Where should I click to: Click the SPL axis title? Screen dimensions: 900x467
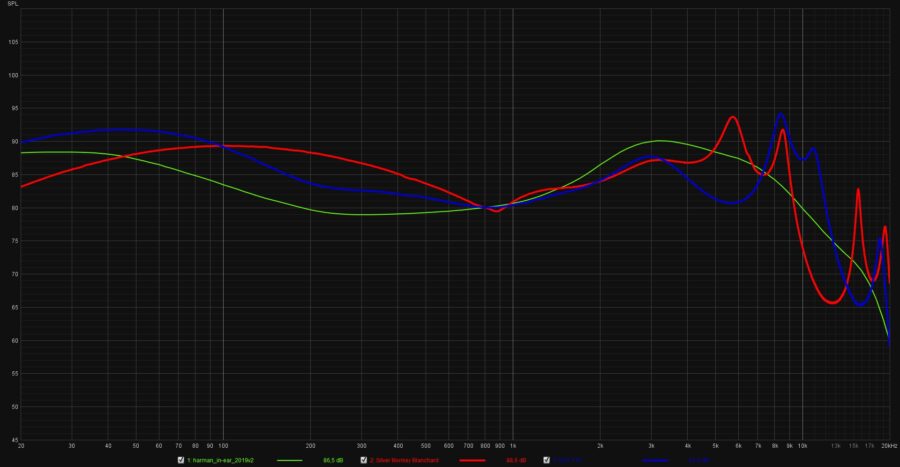point(13,4)
